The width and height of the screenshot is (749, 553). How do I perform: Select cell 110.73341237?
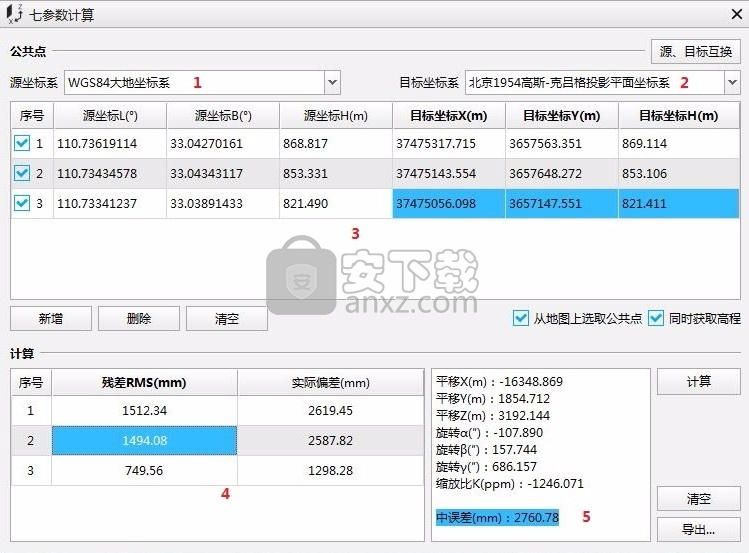[x=110, y=203]
